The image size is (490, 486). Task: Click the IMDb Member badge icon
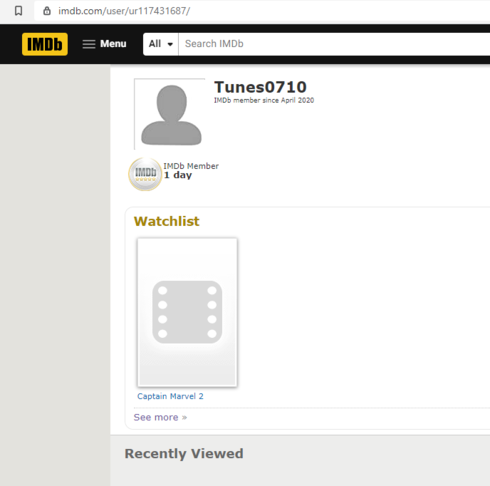(145, 174)
